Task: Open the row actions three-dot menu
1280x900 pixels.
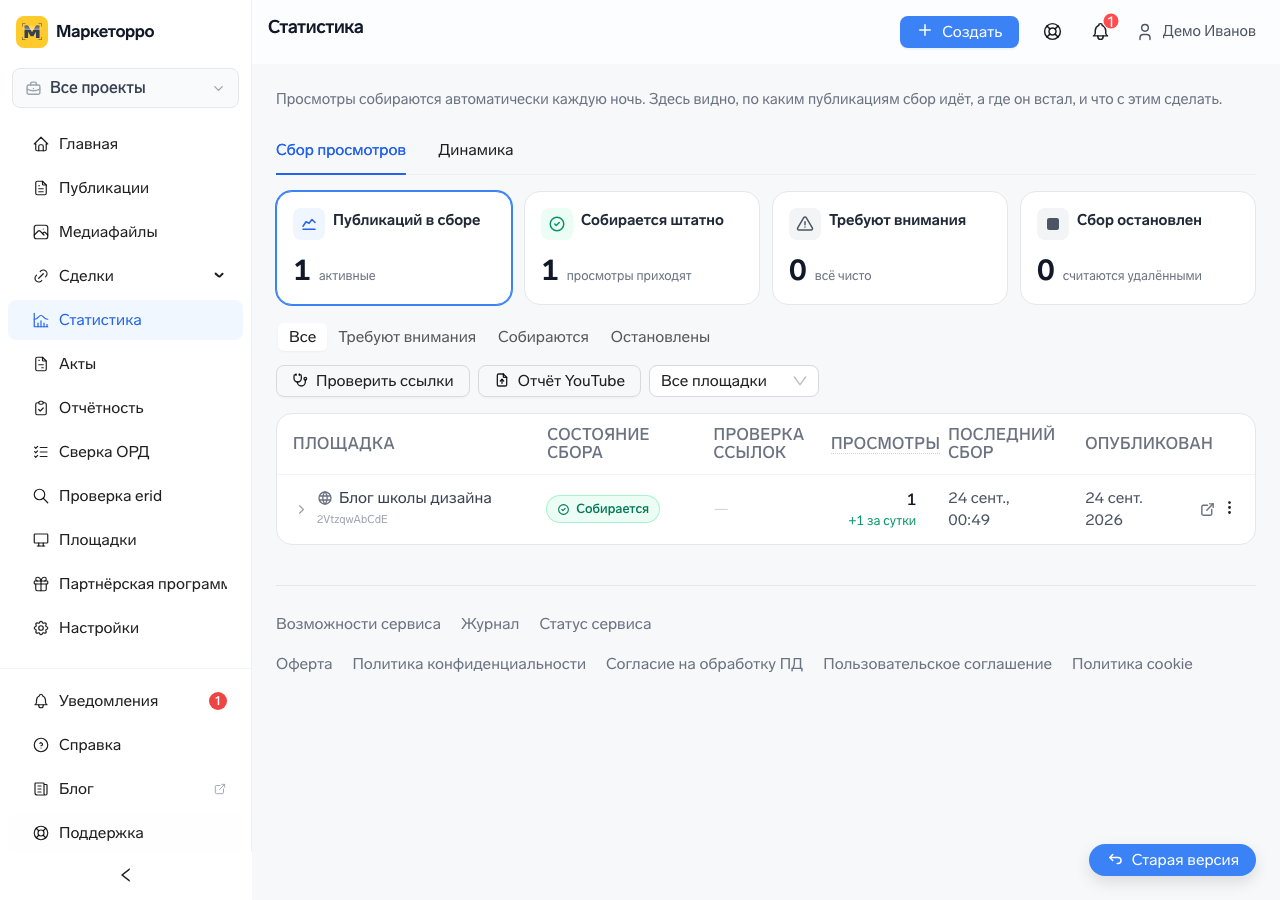Action: [x=1230, y=508]
